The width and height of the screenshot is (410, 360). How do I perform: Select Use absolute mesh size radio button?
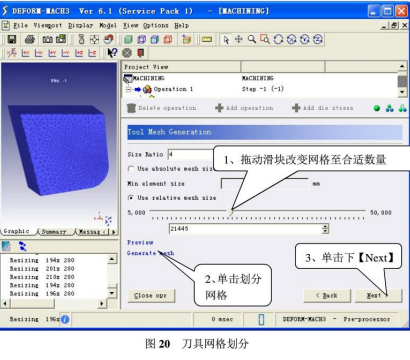131,169
